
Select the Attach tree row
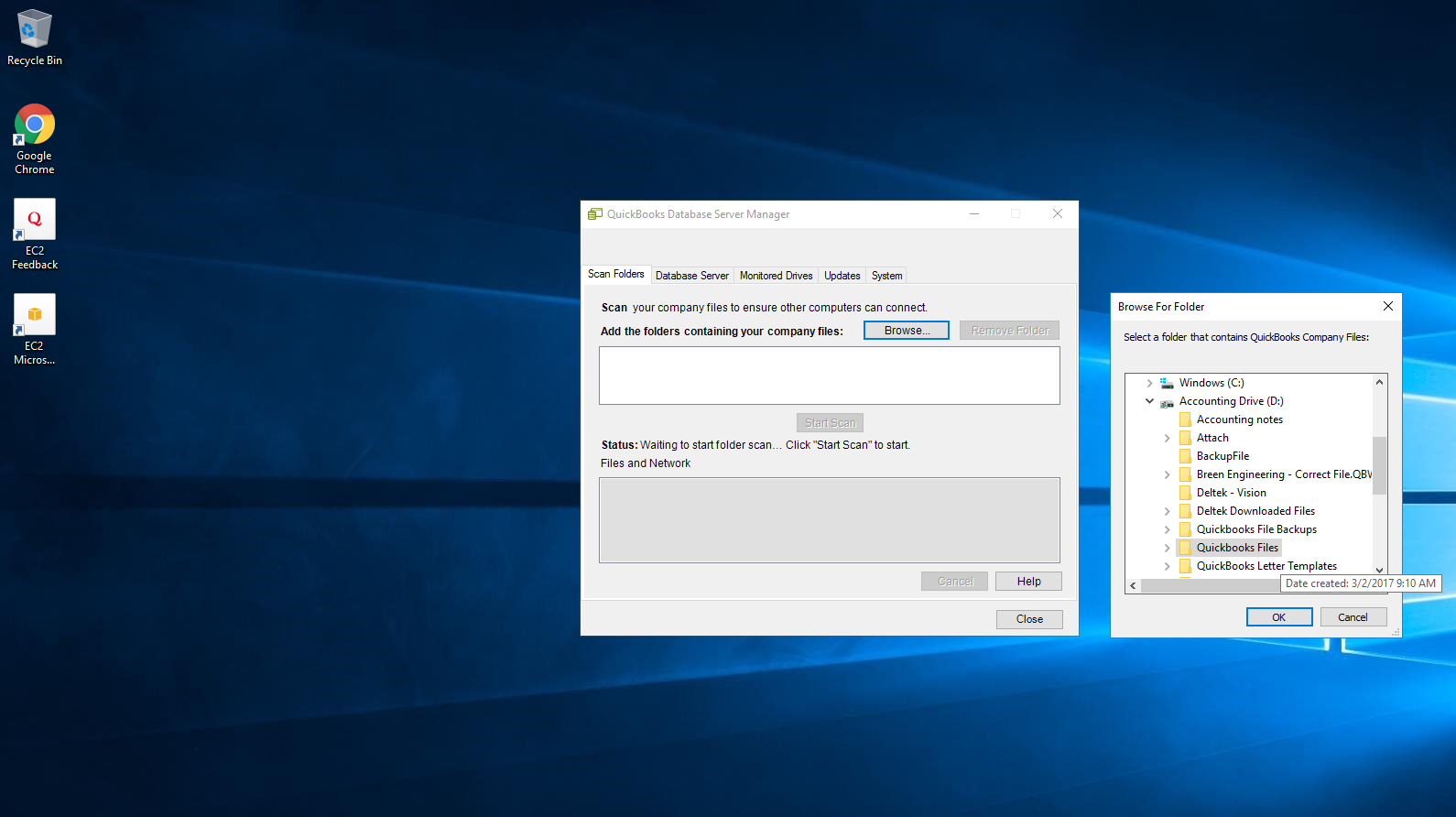pos(1212,438)
